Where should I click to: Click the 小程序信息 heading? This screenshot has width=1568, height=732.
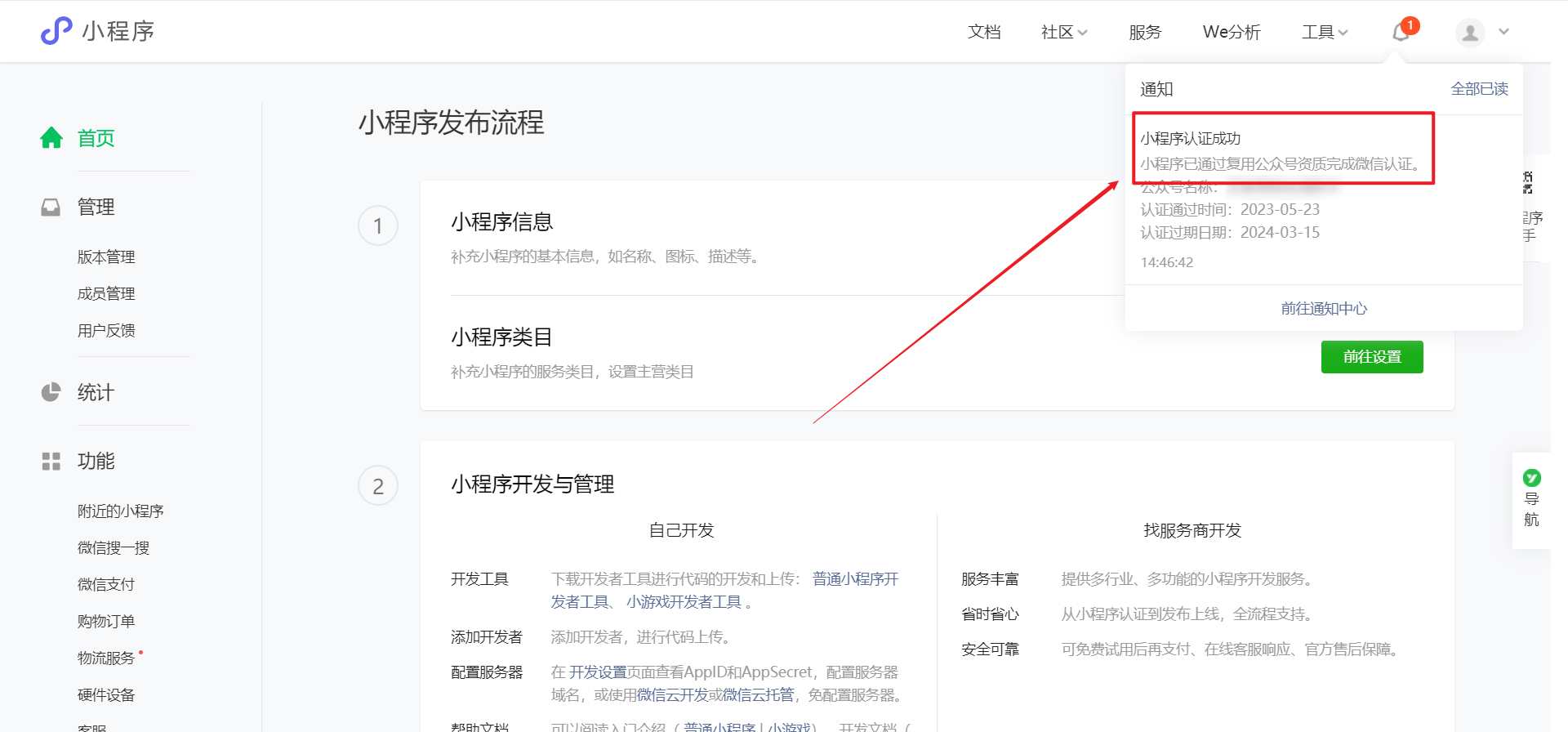coord(502,221)
